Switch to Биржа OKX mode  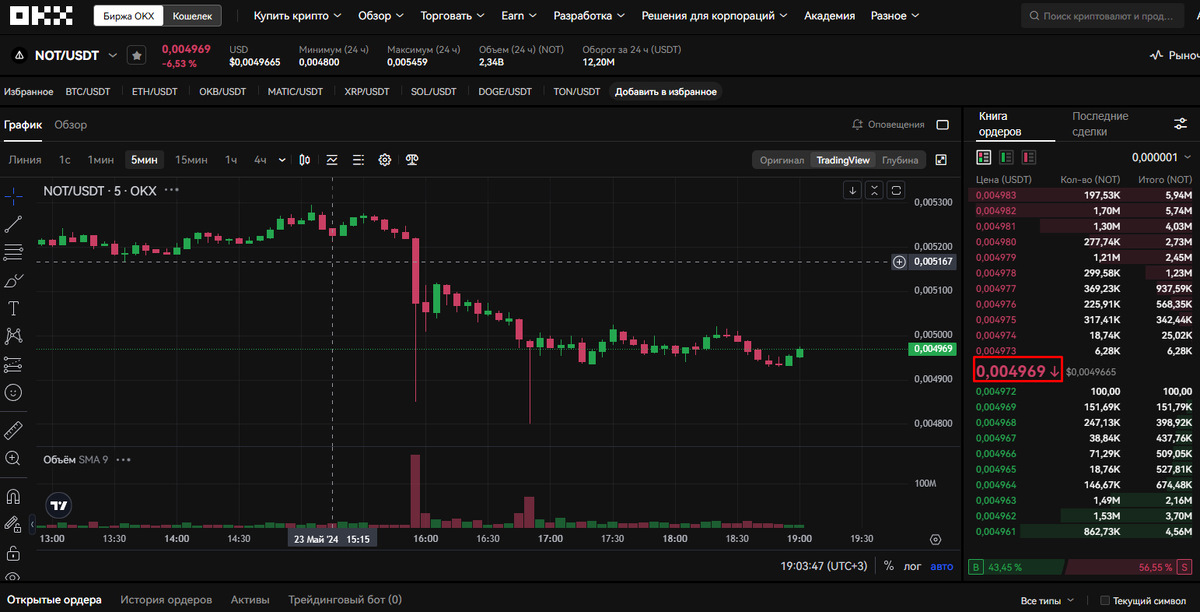coord(129,16)
